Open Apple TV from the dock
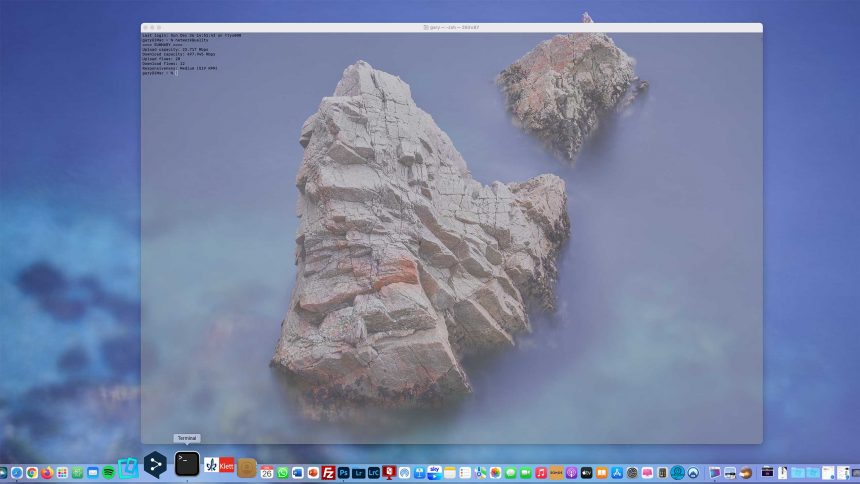 [x=587, y=472]
